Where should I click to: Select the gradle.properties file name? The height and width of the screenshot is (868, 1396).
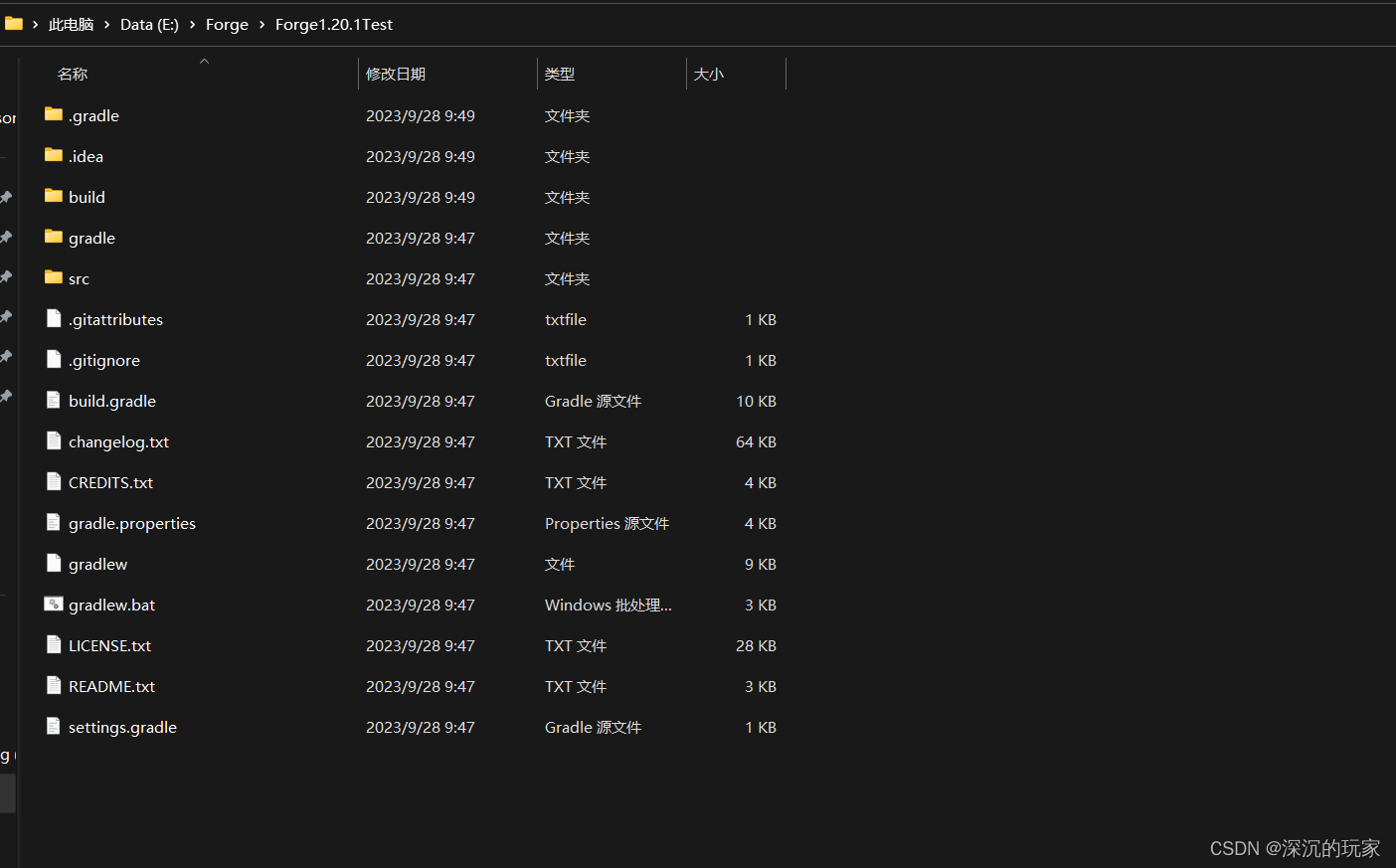(x=132, y=523)
